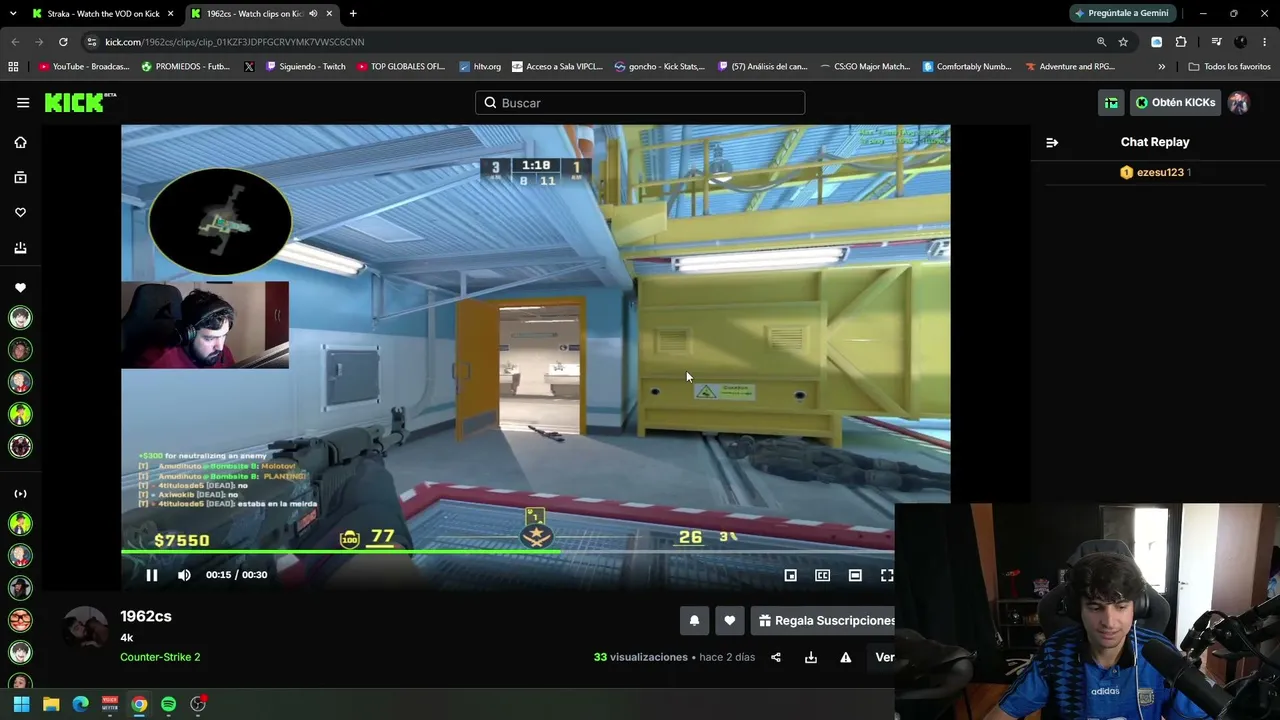The image size is (1280, 720).
Task: Toggle closed captions on the player
Action: tap(822, 575)
